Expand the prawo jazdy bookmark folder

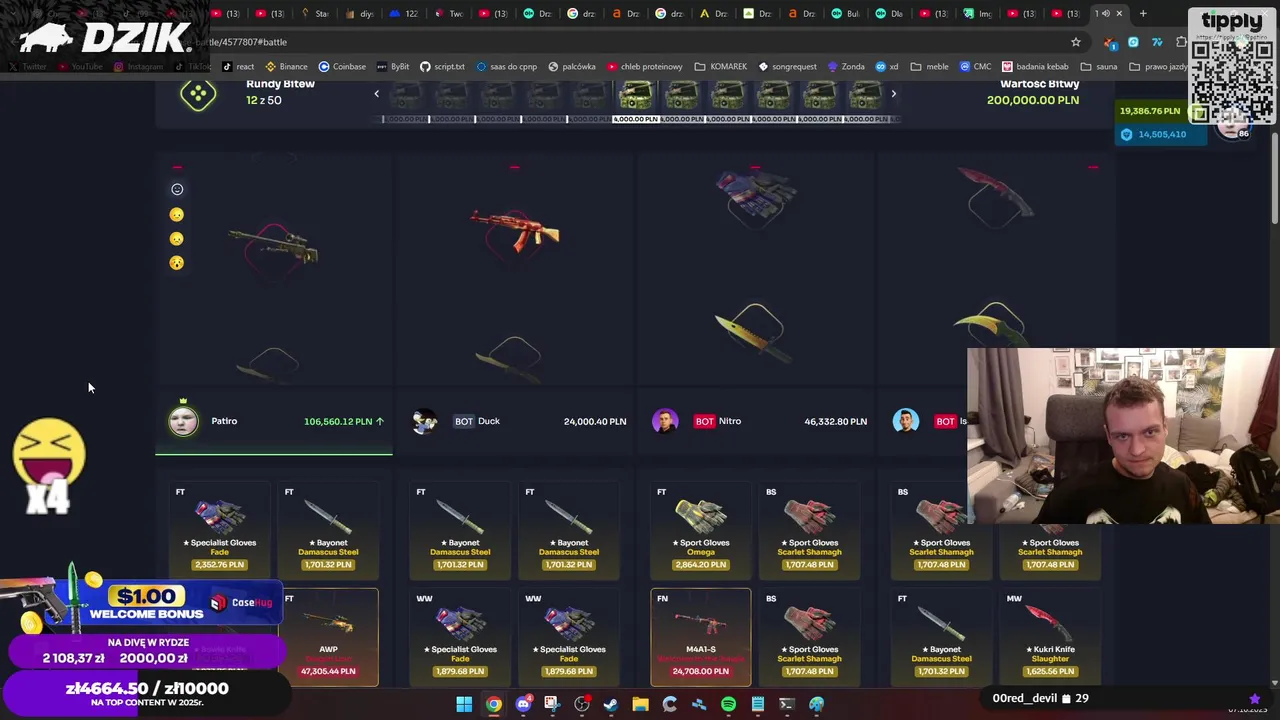pyautogui.click(x=1159, y=66)
